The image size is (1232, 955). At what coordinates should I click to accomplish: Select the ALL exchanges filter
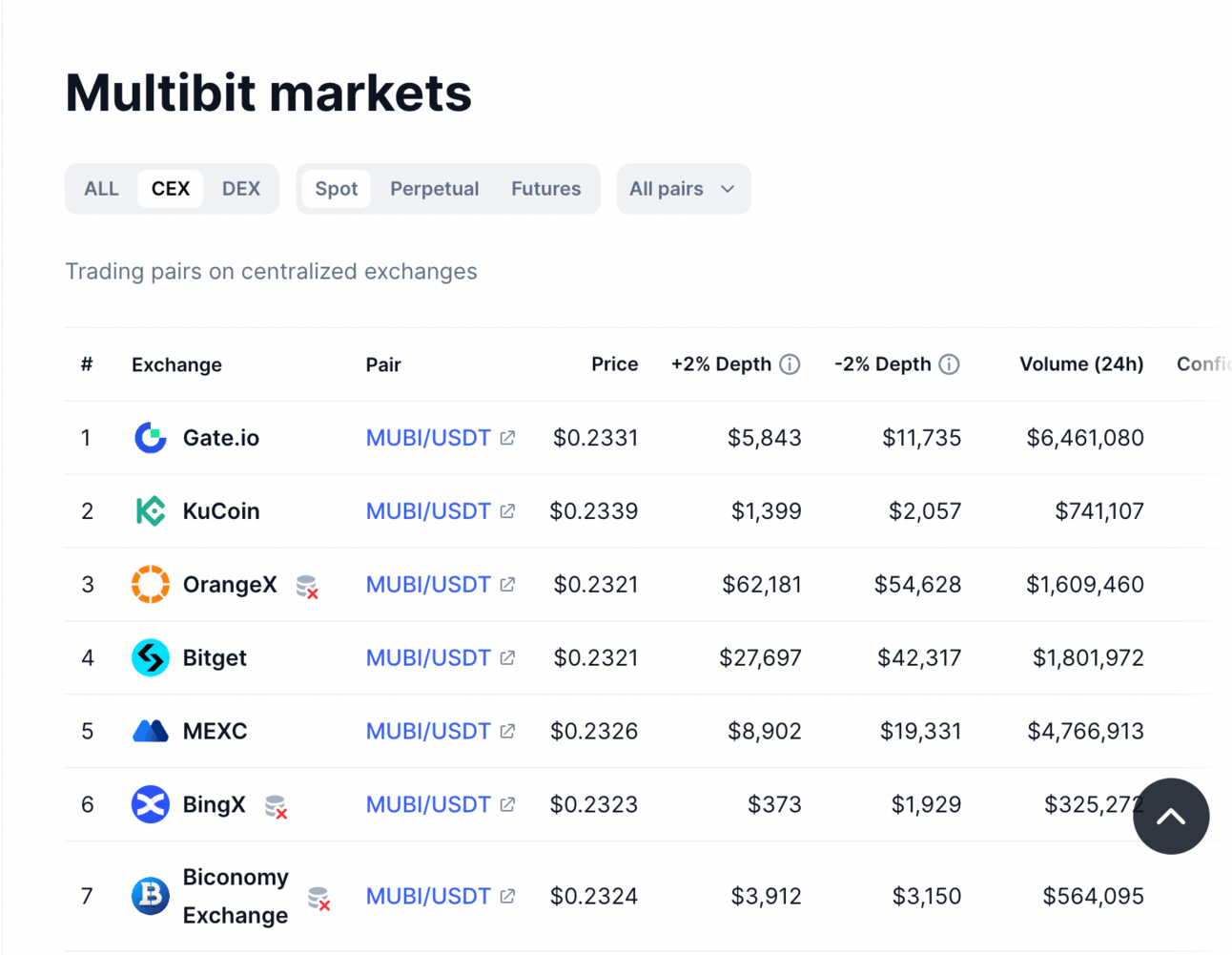tap(101, 189)
